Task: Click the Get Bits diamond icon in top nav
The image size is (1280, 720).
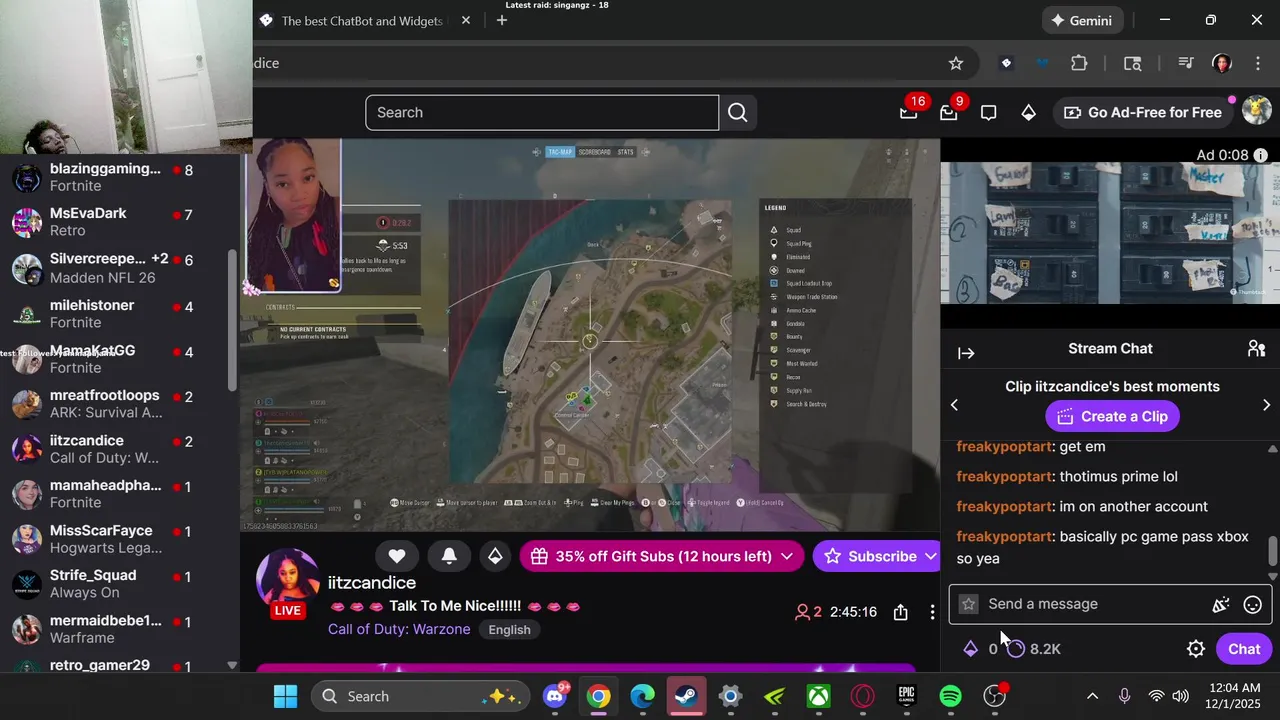Action: coord(1028,112)
